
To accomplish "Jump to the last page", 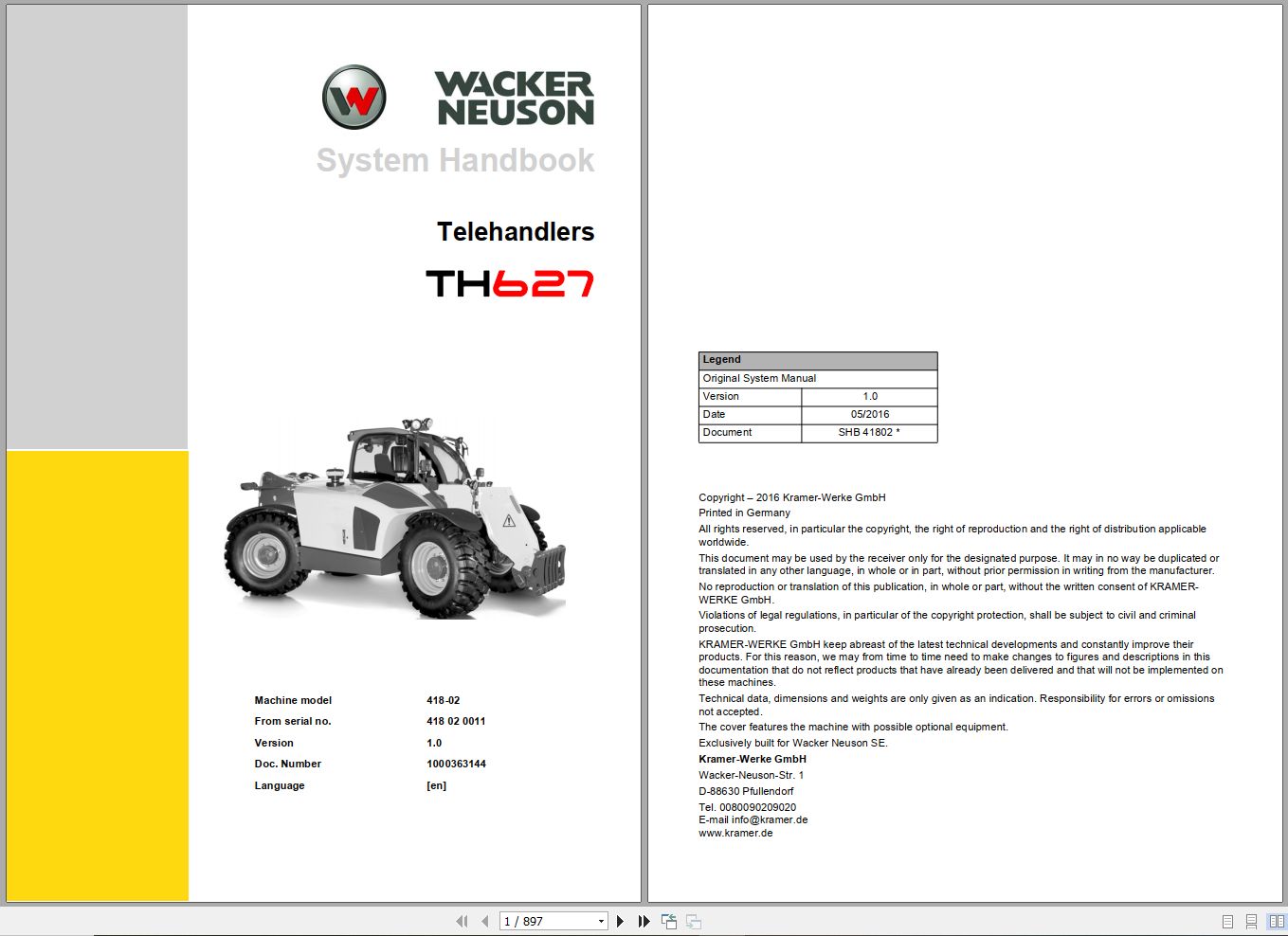I will click(644, 921).
